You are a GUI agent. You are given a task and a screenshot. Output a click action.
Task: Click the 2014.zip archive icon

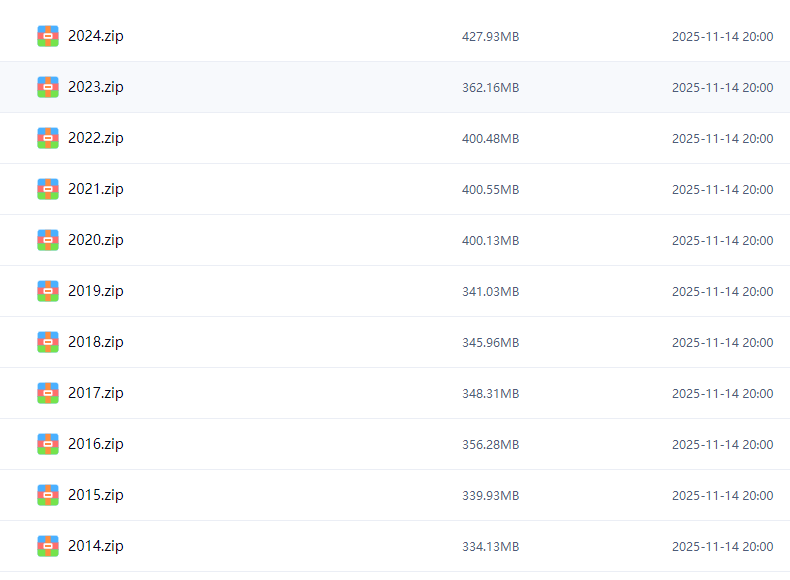[48, 546]
